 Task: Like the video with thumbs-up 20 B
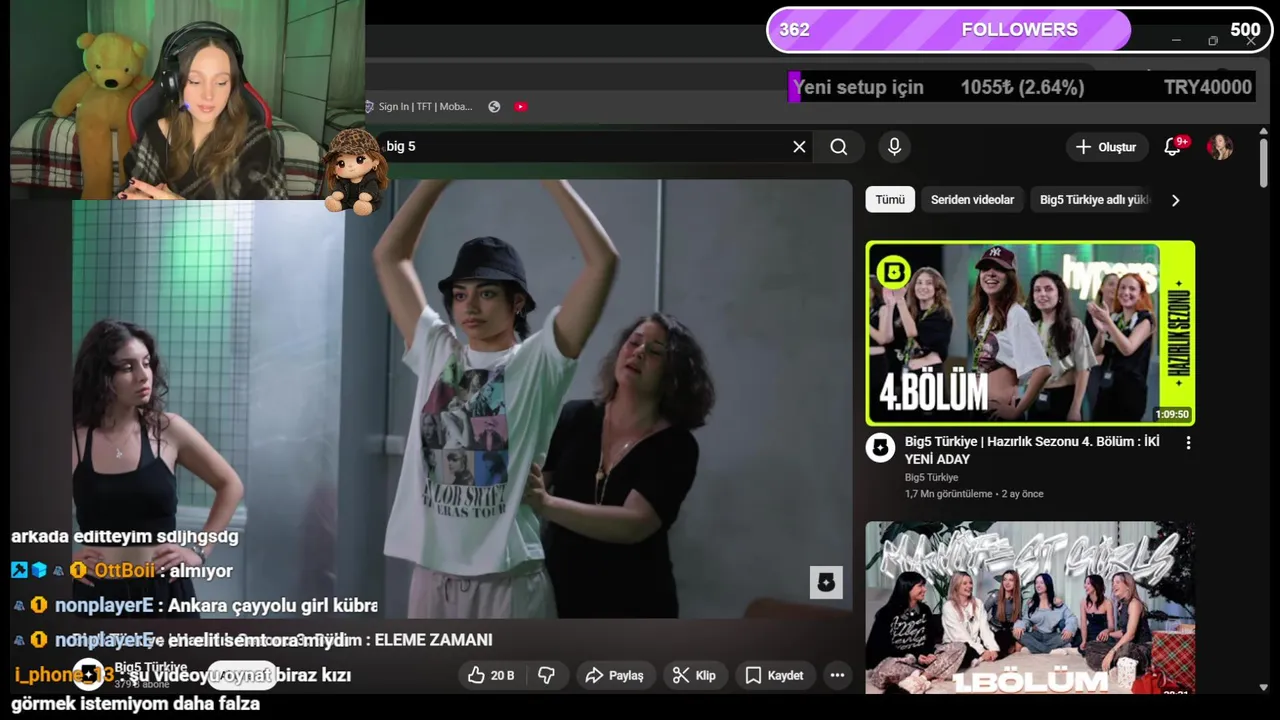coord(491,676)
